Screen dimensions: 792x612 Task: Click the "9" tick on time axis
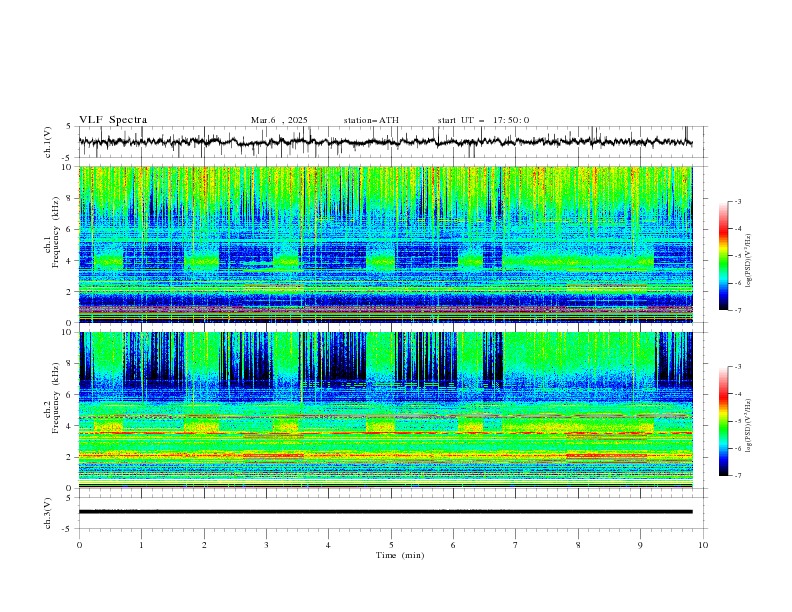tap(640, 545)
